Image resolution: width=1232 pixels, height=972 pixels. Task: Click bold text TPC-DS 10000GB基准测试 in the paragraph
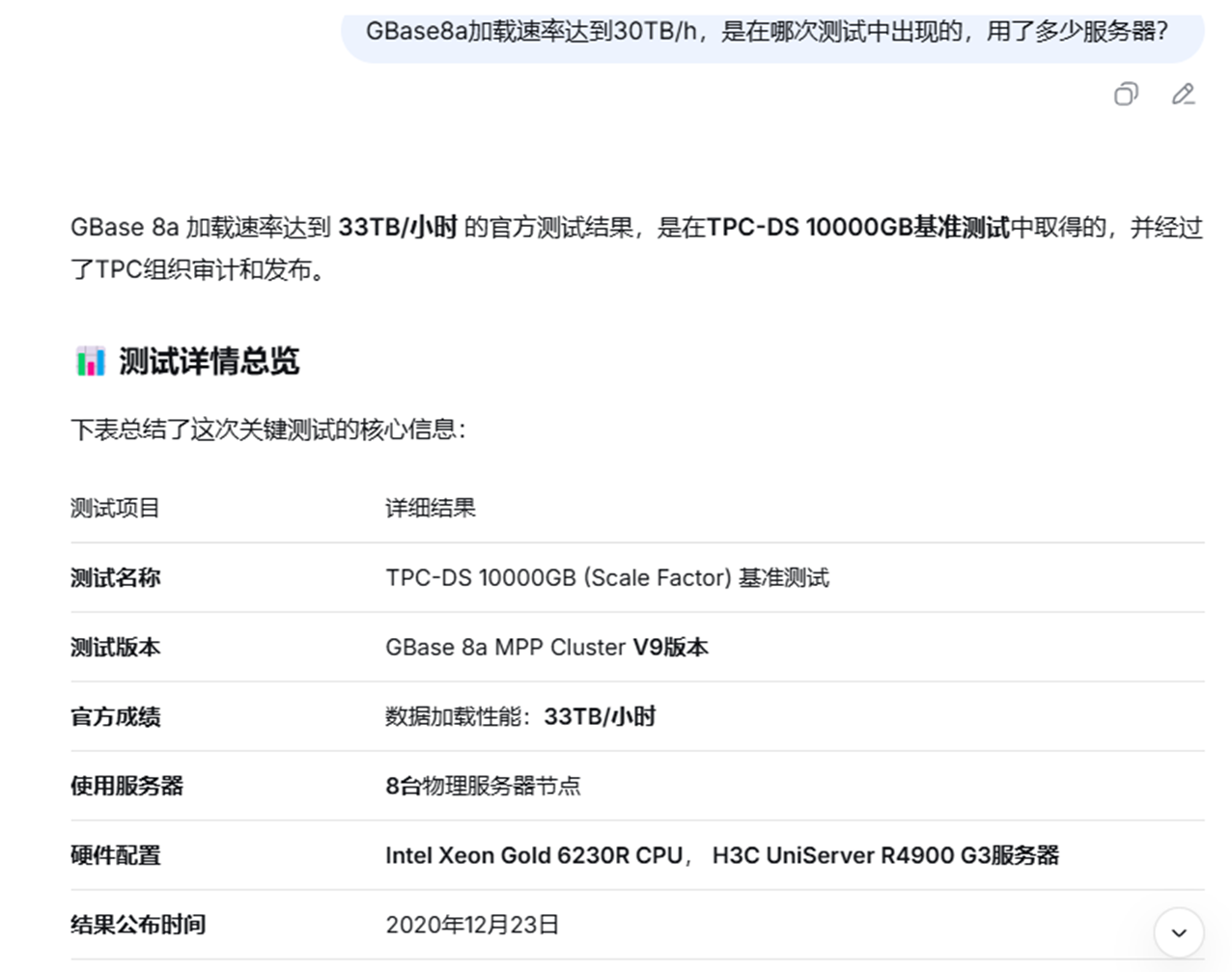tap(858, 228)
